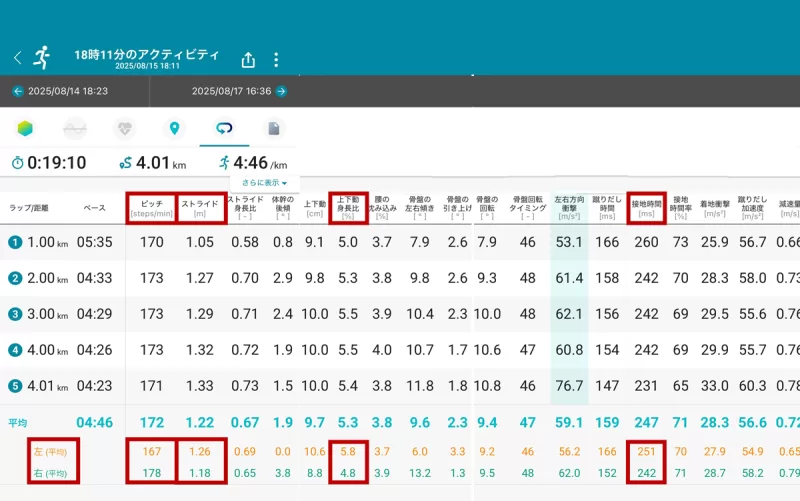Click the average stride value 1.22

point(199,422)
